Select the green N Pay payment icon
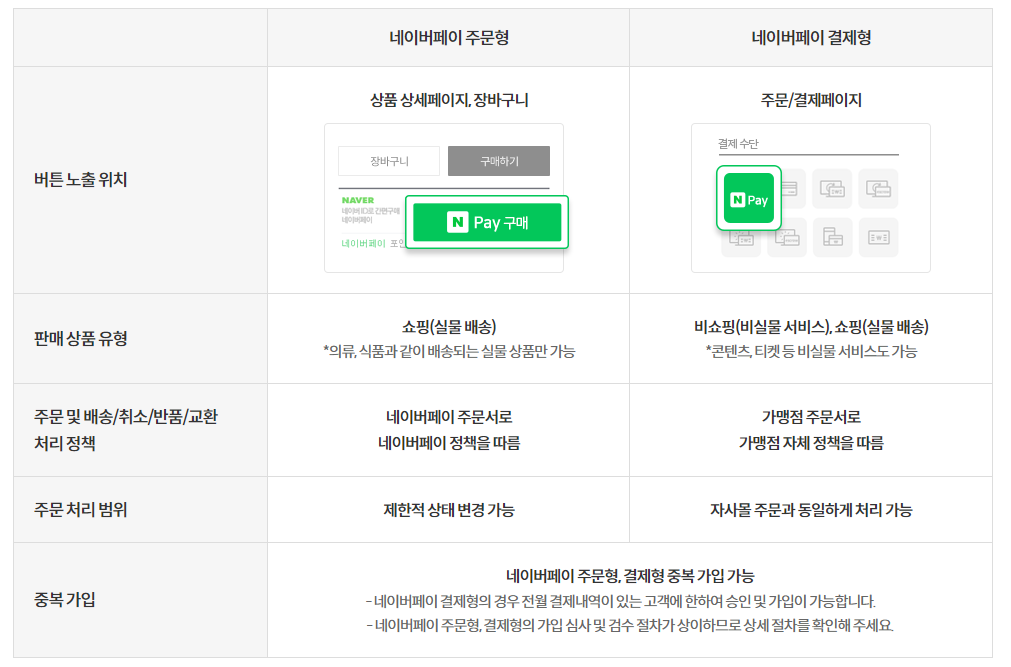1011x667 pixels. click(749, 199)
